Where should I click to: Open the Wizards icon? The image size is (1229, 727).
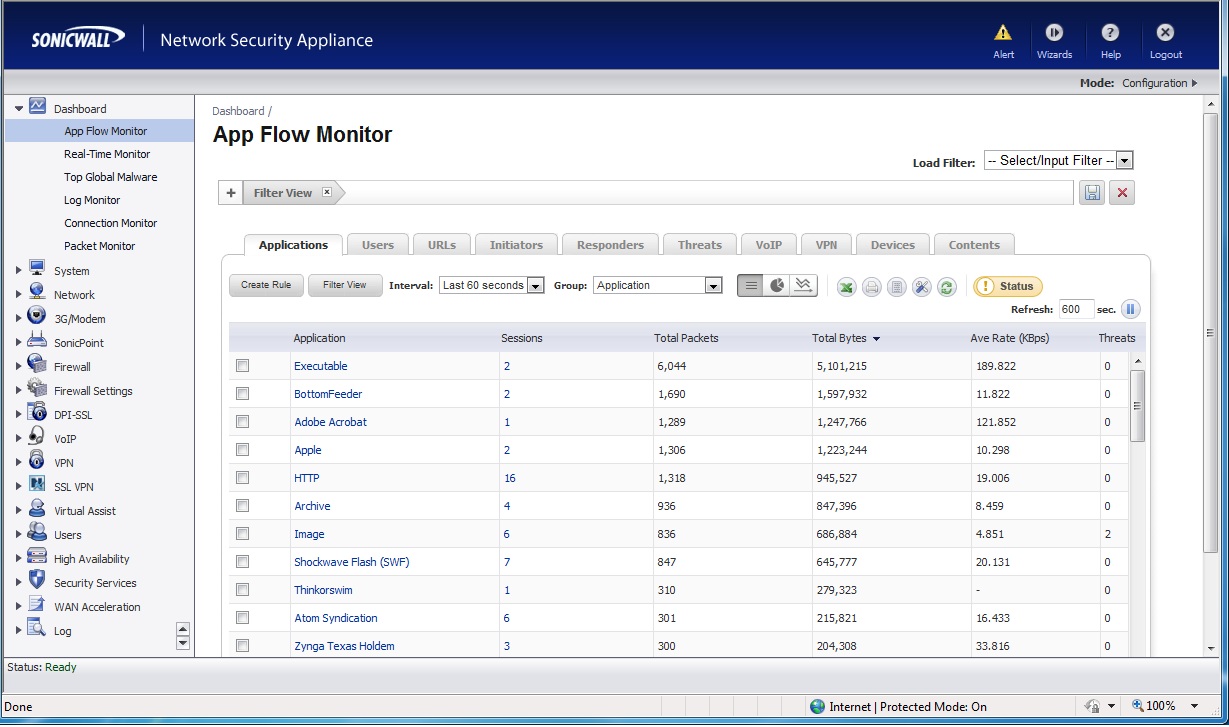tap(1054, 33)
